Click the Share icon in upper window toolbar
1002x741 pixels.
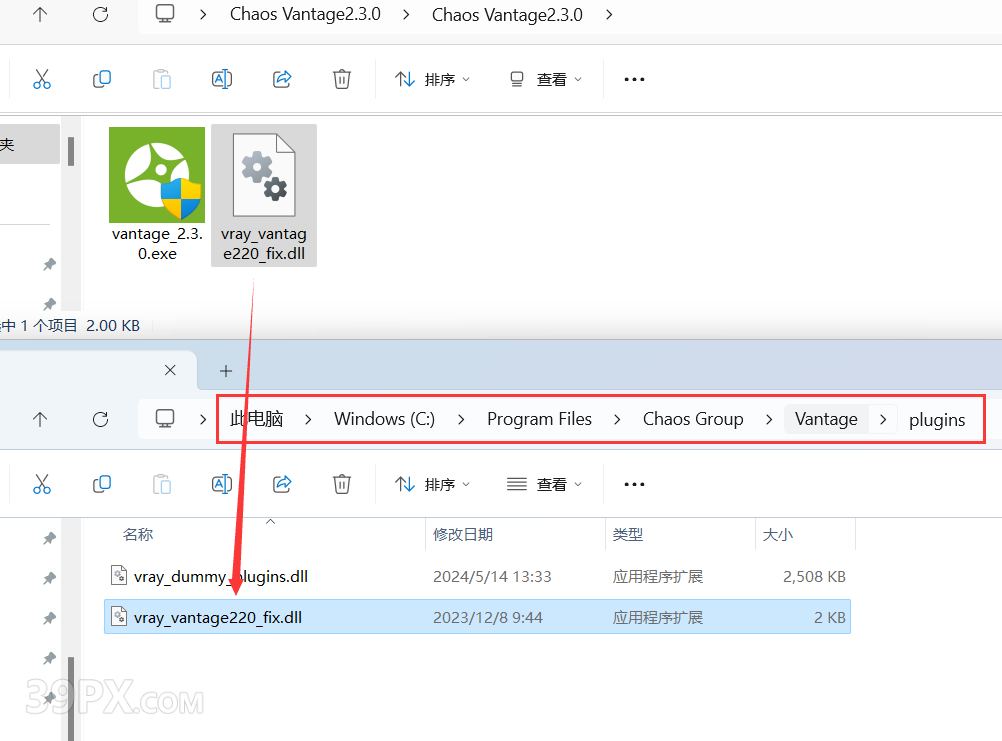tap(282, 79)
